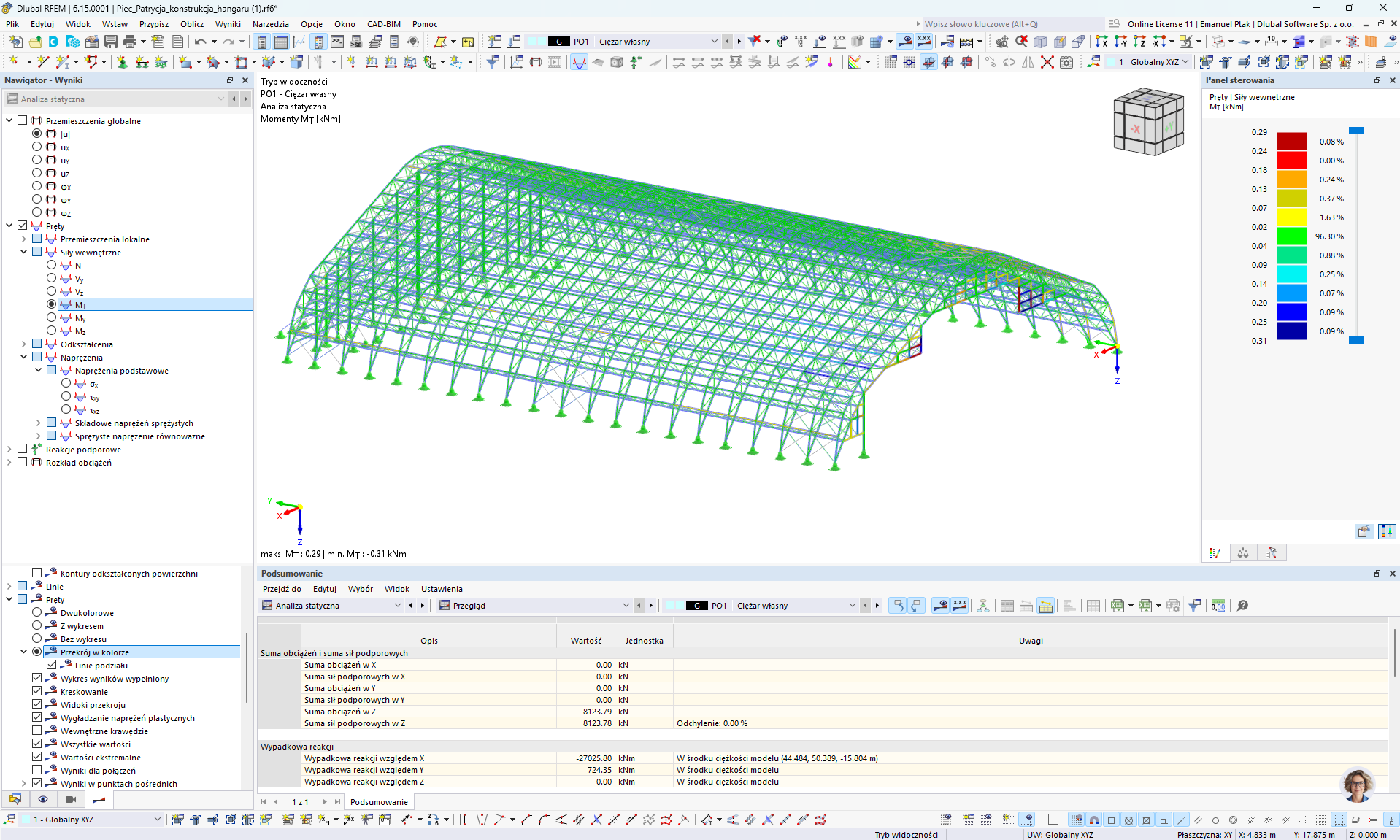Click the 3D navigation cube
Viewport: 1400px width, 840px height.
pos(1148,121)
